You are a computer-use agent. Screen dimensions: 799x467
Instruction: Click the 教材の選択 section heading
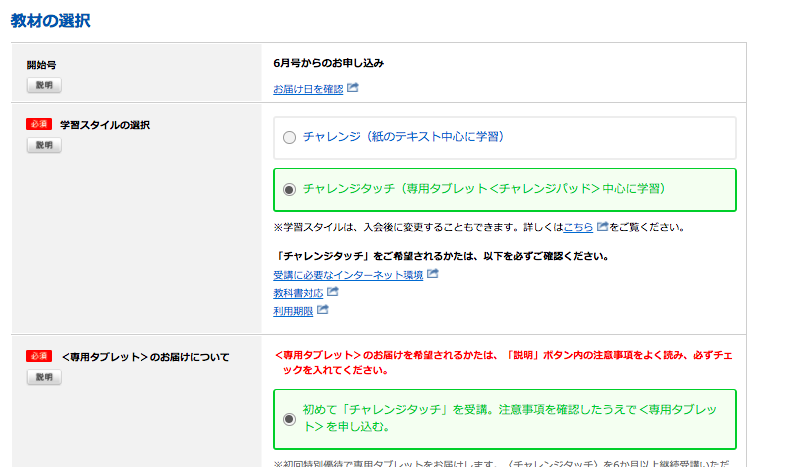(51, 19)
